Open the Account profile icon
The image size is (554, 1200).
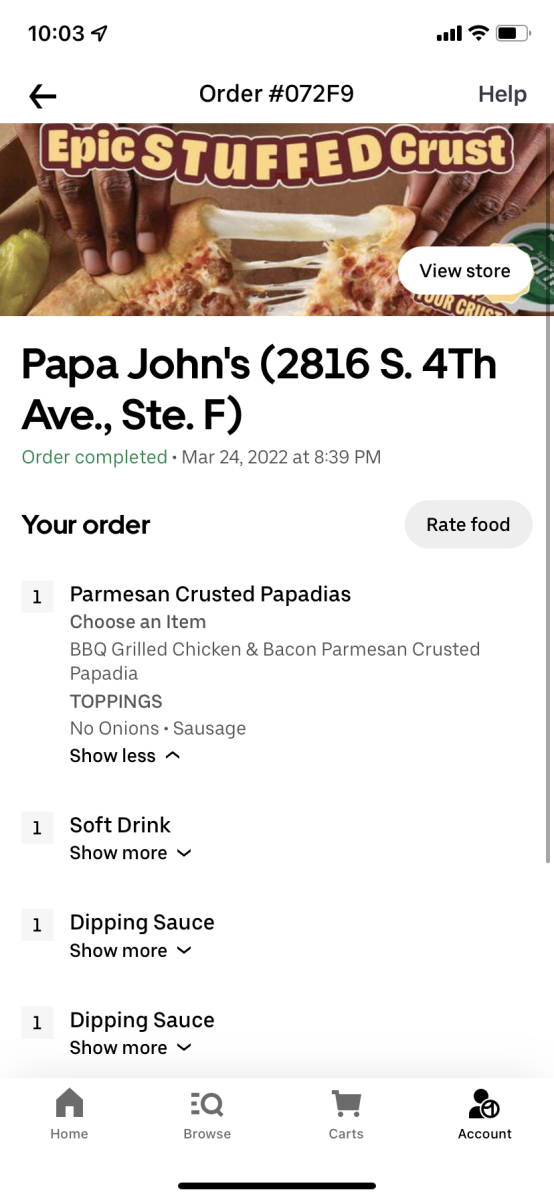[x=484, y=1104]
